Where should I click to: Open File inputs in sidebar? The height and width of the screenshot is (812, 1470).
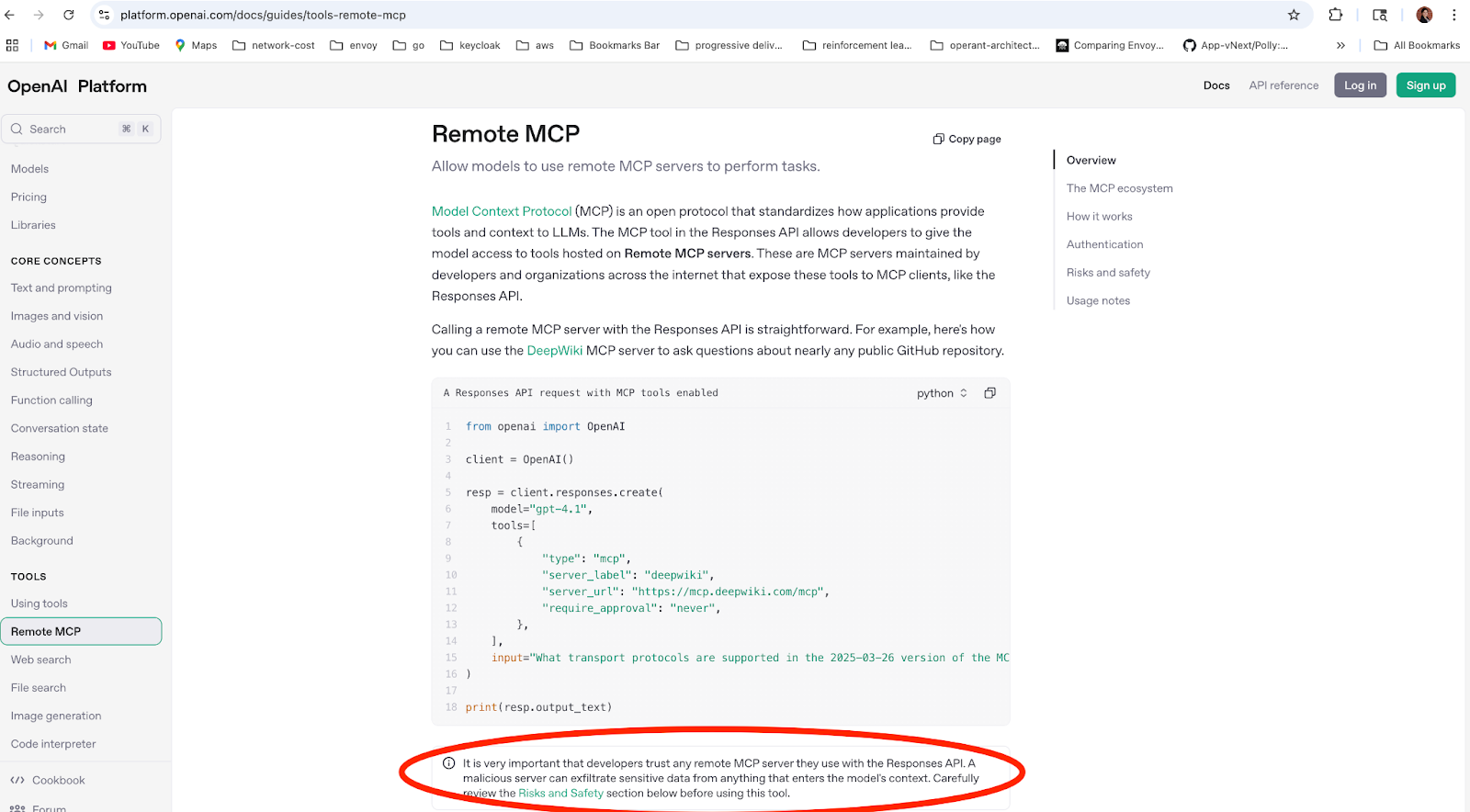coord(38,513)
